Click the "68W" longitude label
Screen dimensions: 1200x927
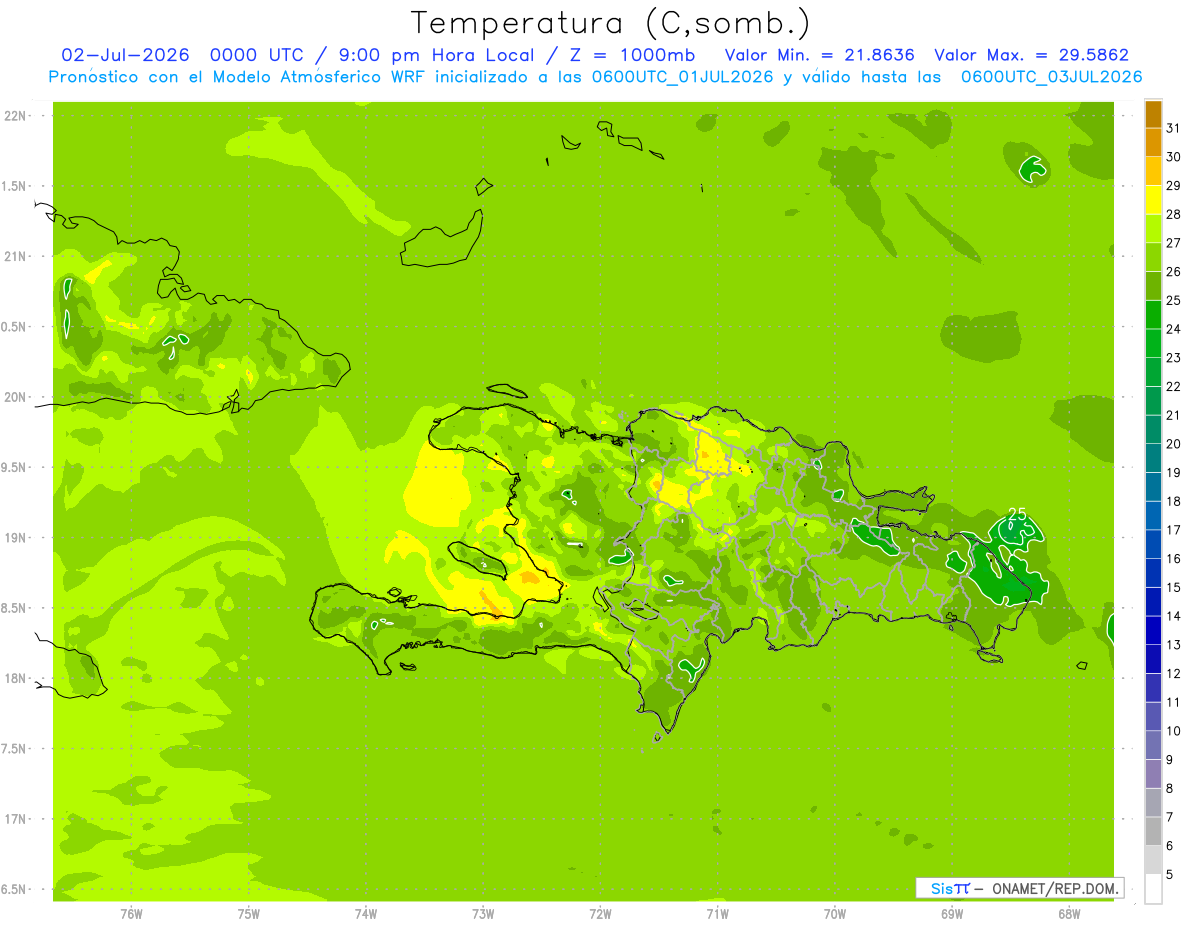pyautogui.click(x=1069, y=914)
